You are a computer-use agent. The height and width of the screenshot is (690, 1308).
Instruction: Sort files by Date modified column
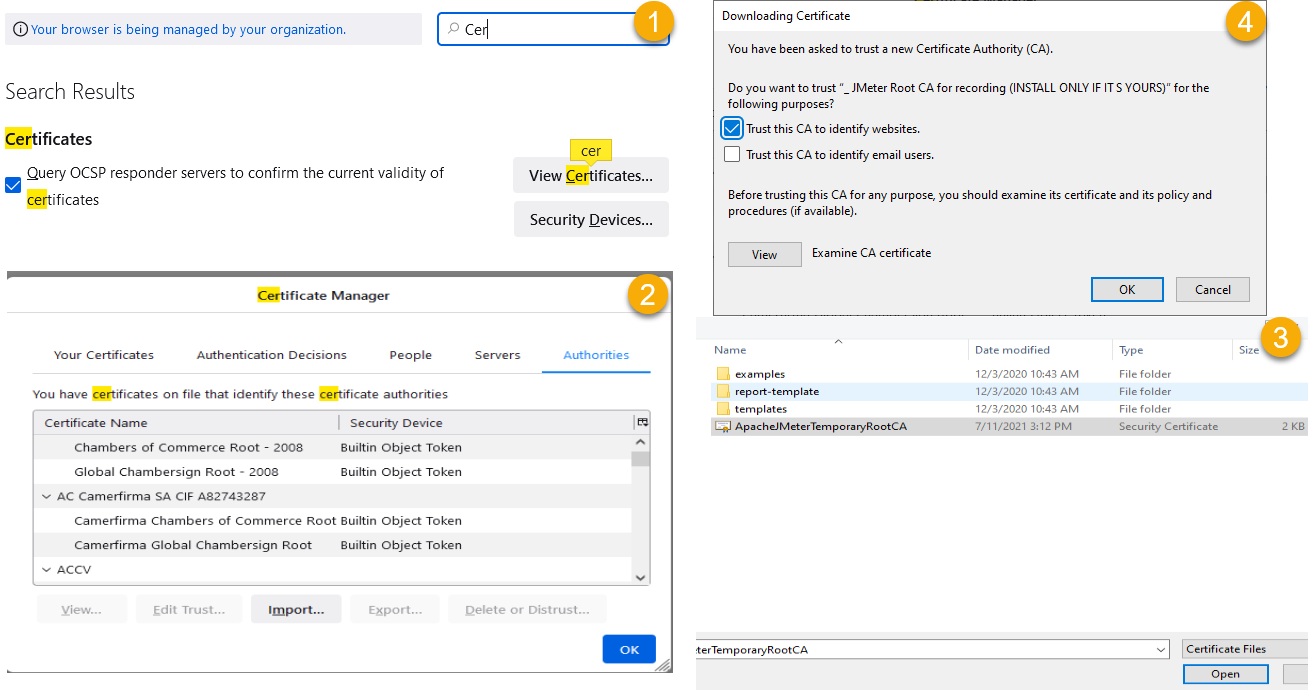click(x=1040, y=350)
